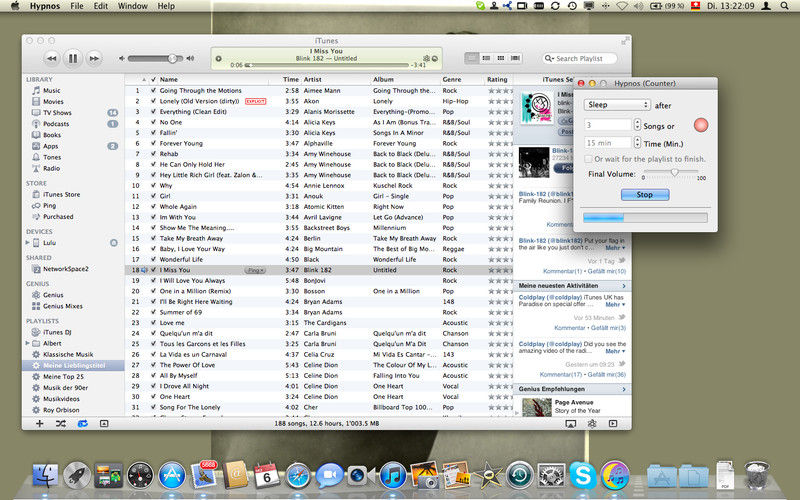Toggle the iTunes sidebar button at bottom right
Image resolution: width=800 pixels, height=500 pixels.
pos(613,423)
